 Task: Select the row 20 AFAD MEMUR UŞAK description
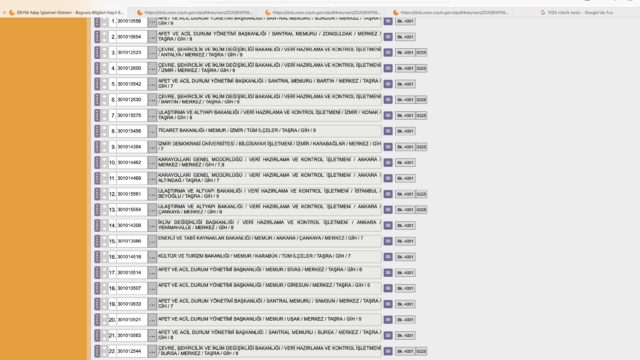[269, 320]
